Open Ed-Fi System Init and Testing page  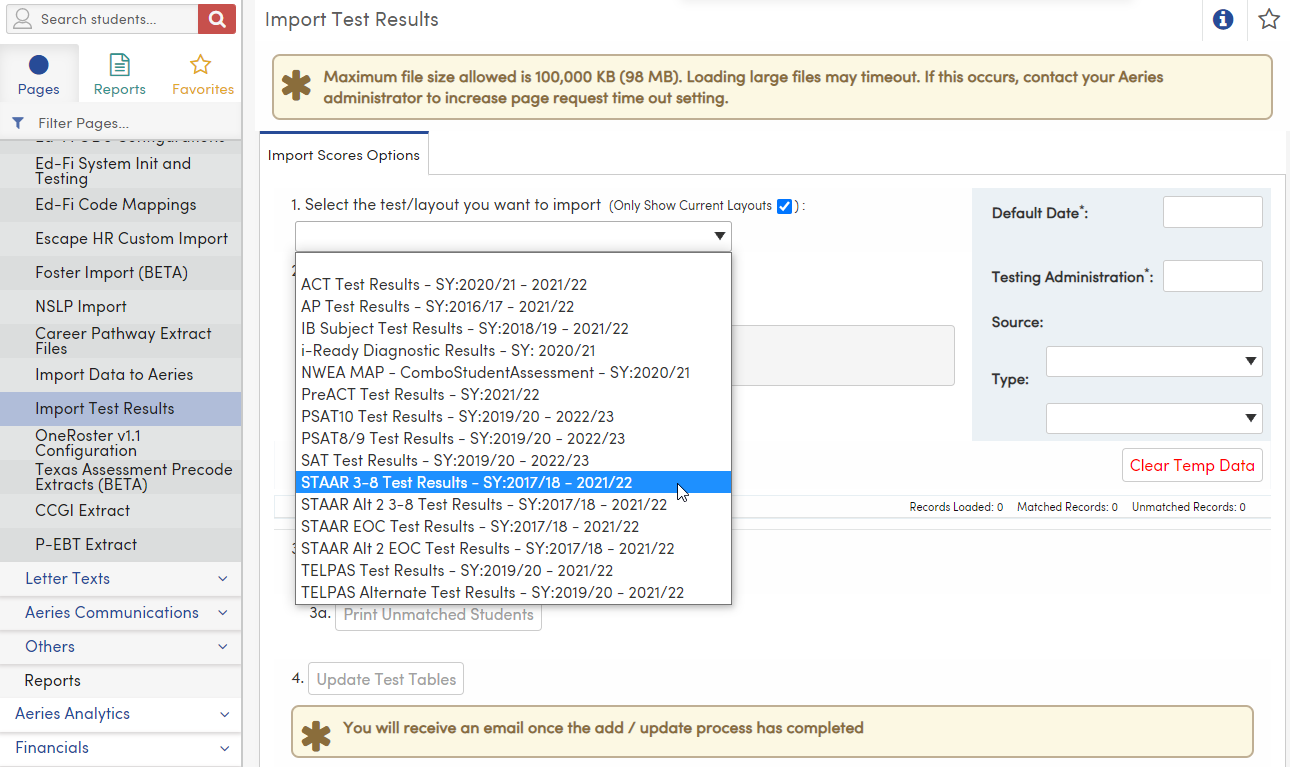(121, 171)
